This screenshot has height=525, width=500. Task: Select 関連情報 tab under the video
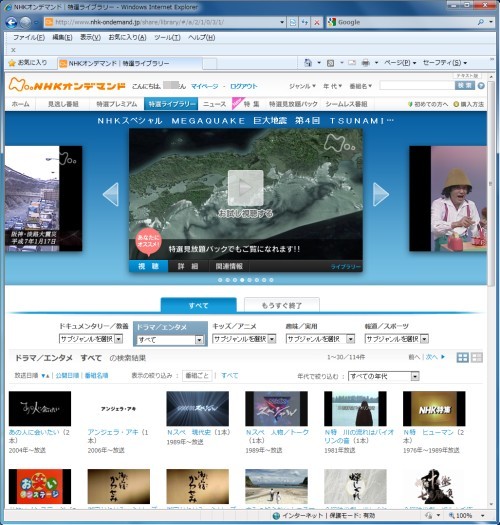click(229, 266)
